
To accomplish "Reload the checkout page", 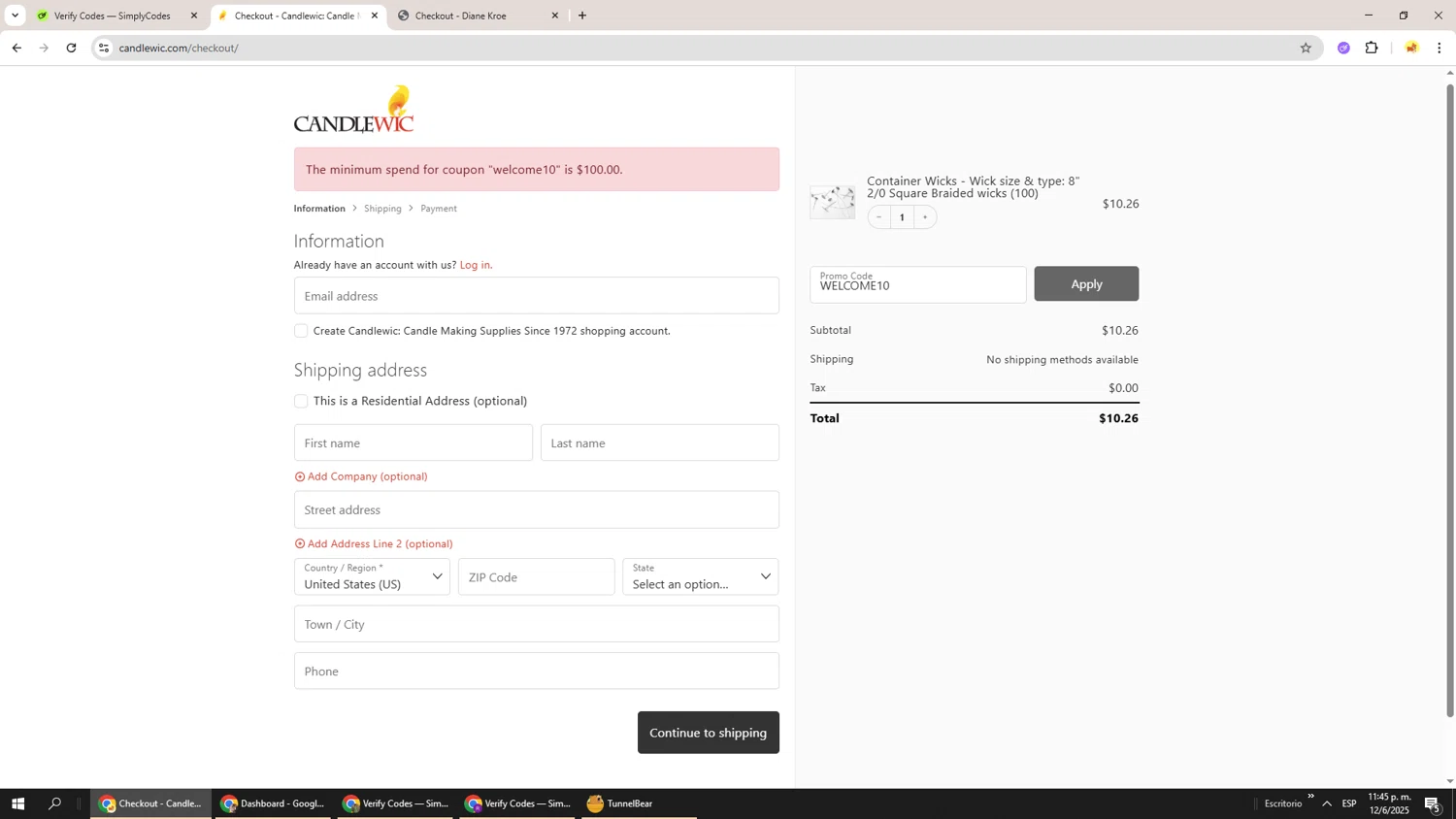I will click(71, 48).
